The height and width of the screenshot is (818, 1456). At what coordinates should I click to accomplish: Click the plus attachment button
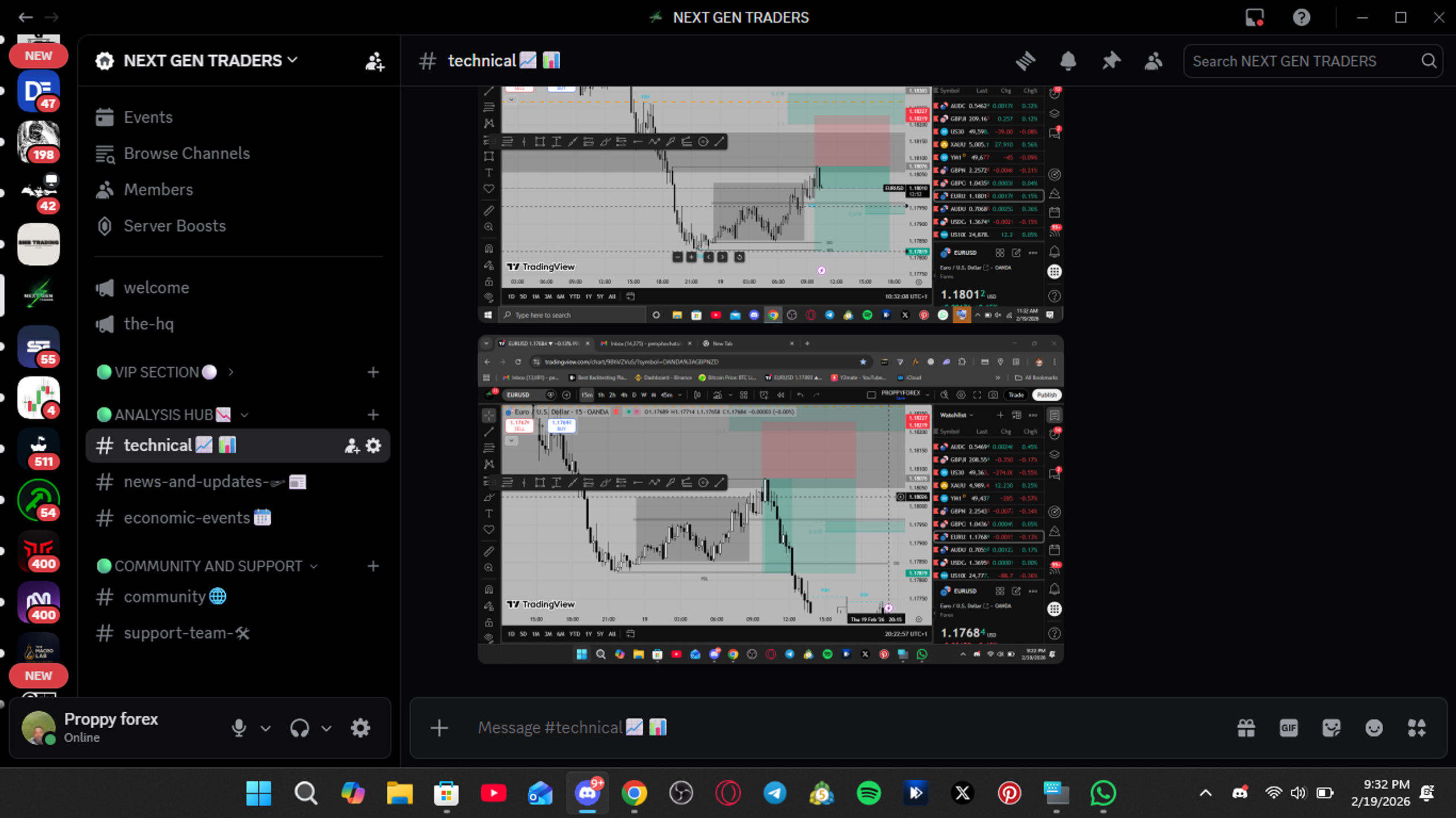(x=439, y=728)
